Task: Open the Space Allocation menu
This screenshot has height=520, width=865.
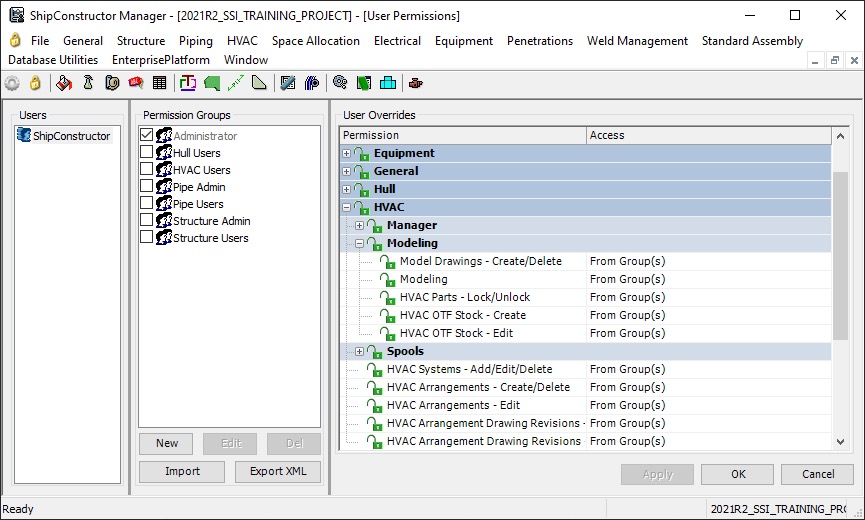Action: point(316,41)
